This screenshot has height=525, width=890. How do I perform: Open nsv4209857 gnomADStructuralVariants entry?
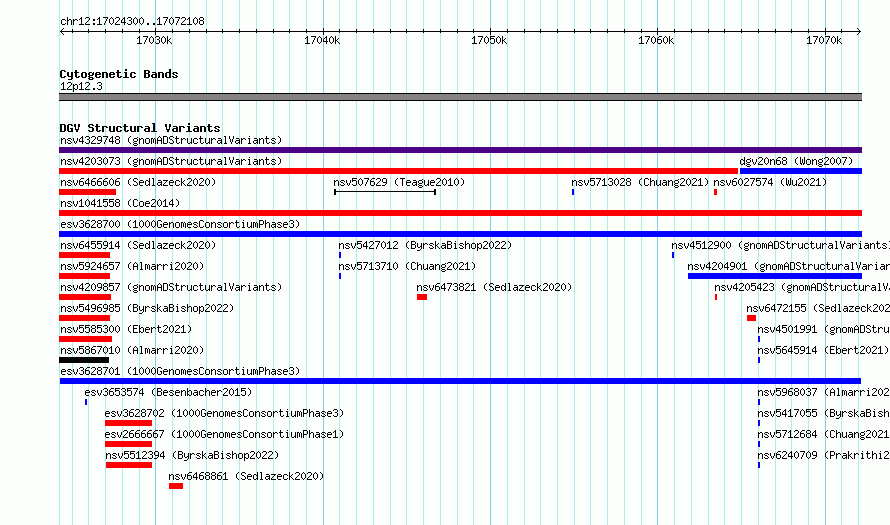coord(171,287)
